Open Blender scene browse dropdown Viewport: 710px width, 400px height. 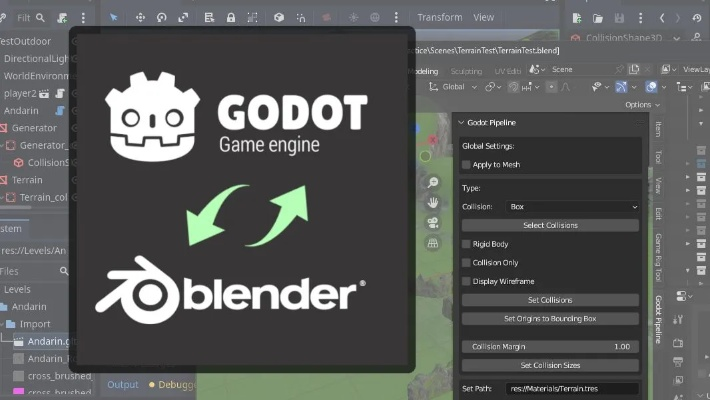[537, 69]
